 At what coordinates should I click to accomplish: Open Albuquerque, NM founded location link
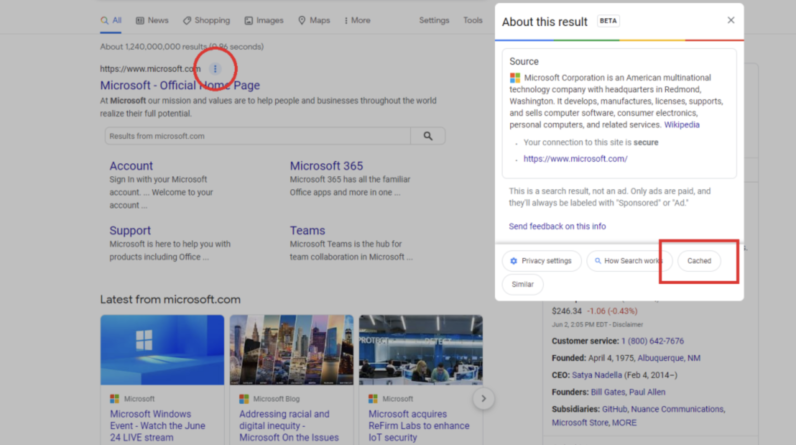[x=669, y=358]
